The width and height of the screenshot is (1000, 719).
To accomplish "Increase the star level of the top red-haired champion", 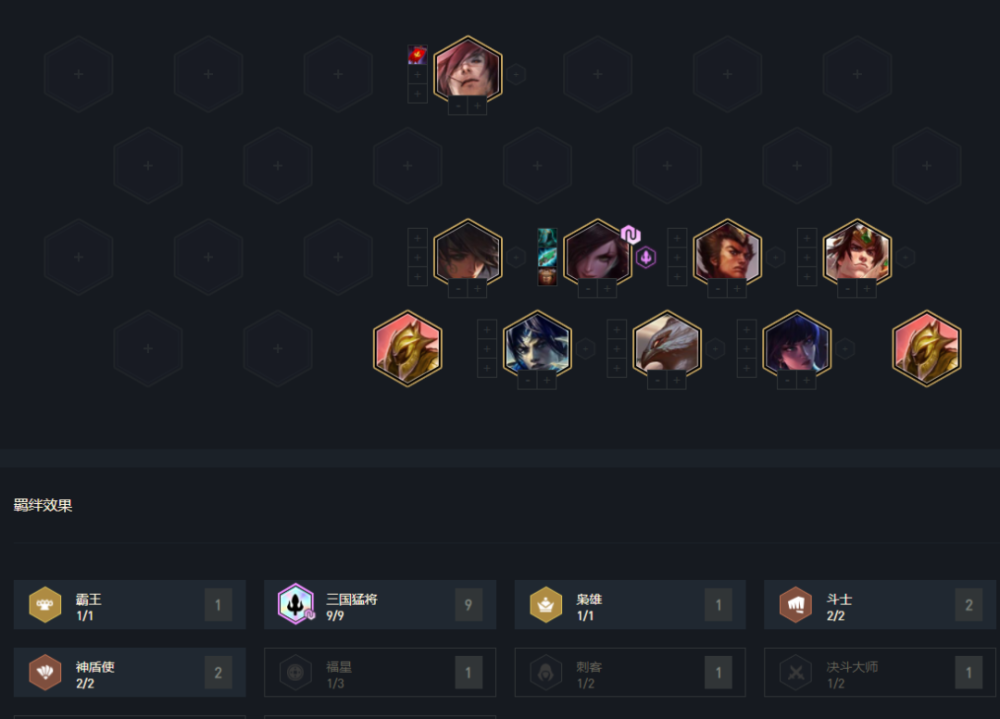I will tap(477, 106).
